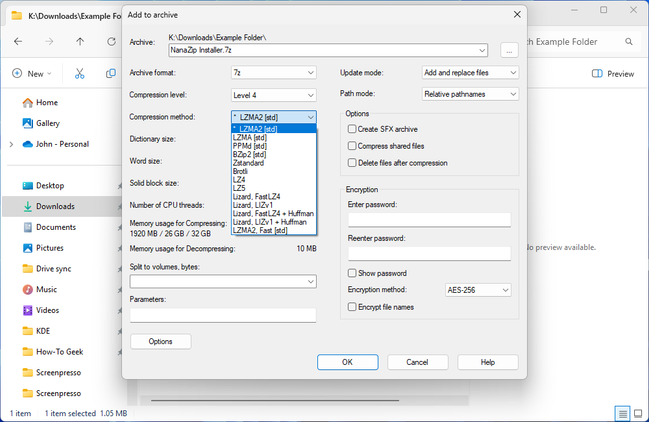Choose LZ5 compression method
This screenshot has height=422, width=649.
point(274,188)
